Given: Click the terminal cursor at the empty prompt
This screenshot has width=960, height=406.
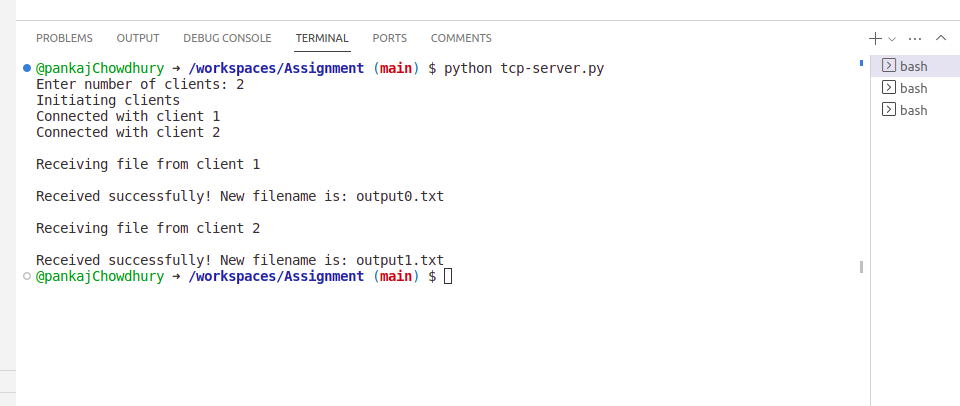Looking at the screenshot, I should (448, 276).
